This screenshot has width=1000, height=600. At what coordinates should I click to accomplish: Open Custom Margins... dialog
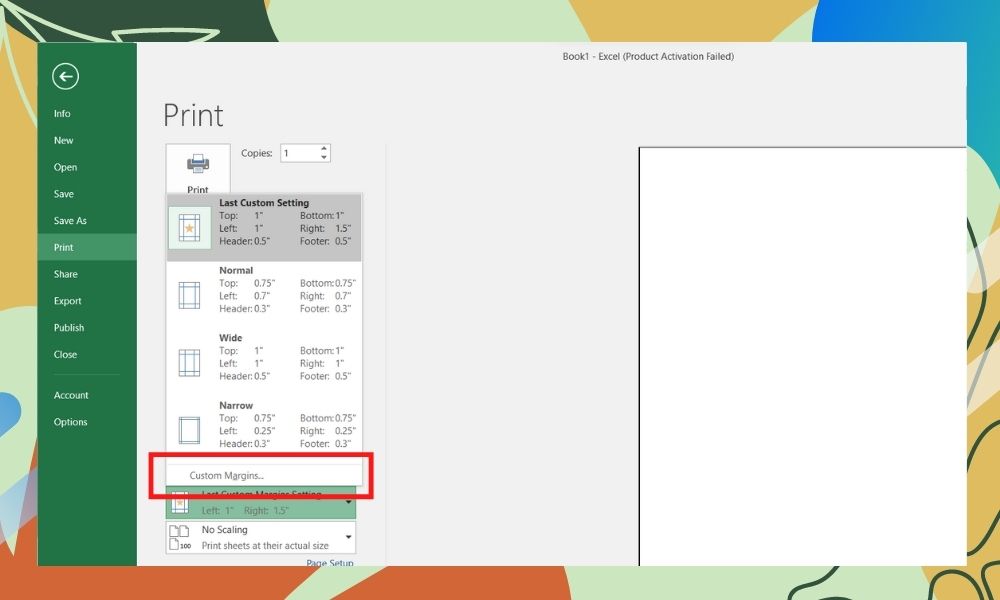(x=264, y=475)
